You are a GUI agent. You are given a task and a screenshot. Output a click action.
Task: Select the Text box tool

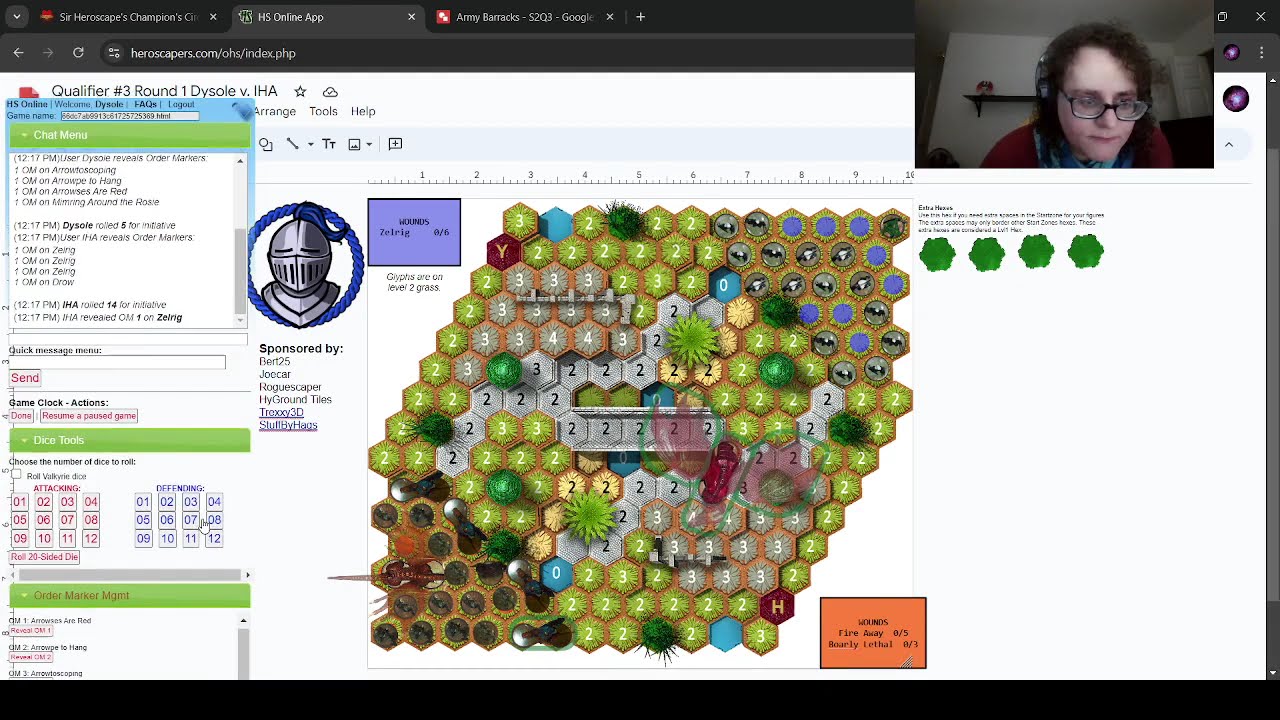point(329,144)
